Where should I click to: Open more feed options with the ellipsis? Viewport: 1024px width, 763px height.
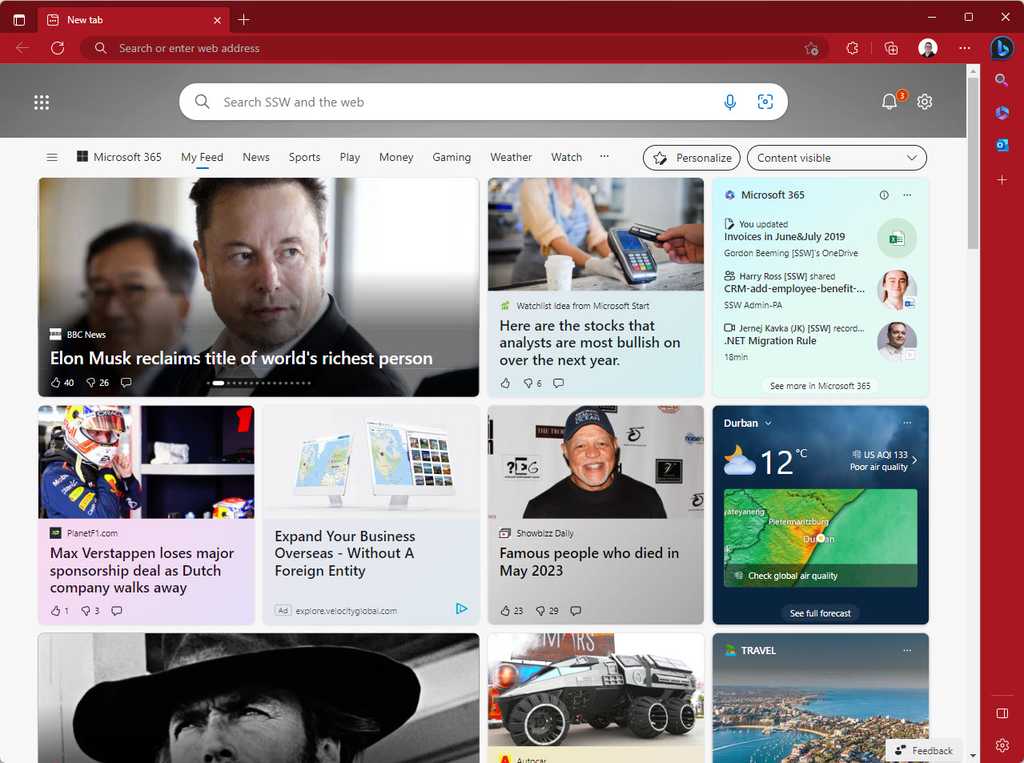604,157
